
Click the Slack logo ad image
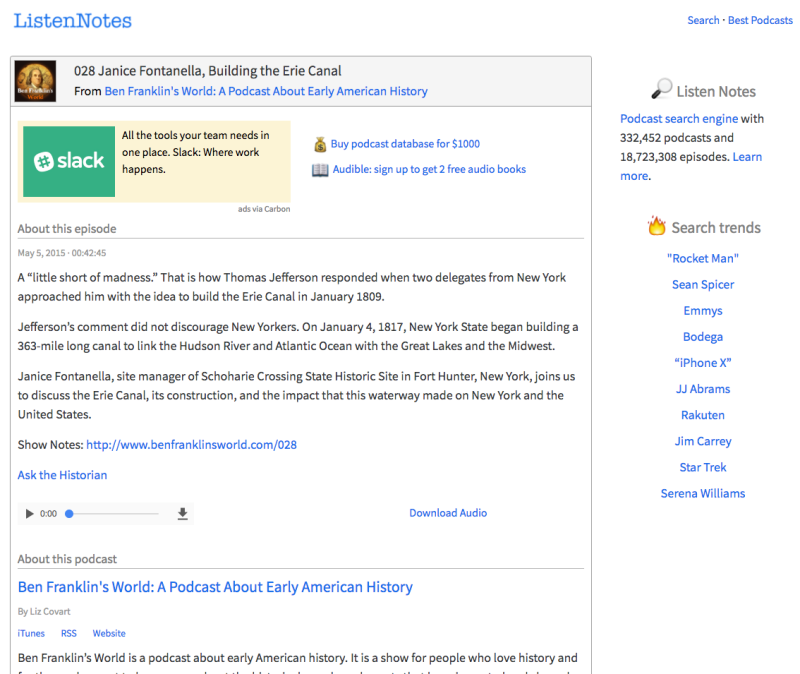69,161
